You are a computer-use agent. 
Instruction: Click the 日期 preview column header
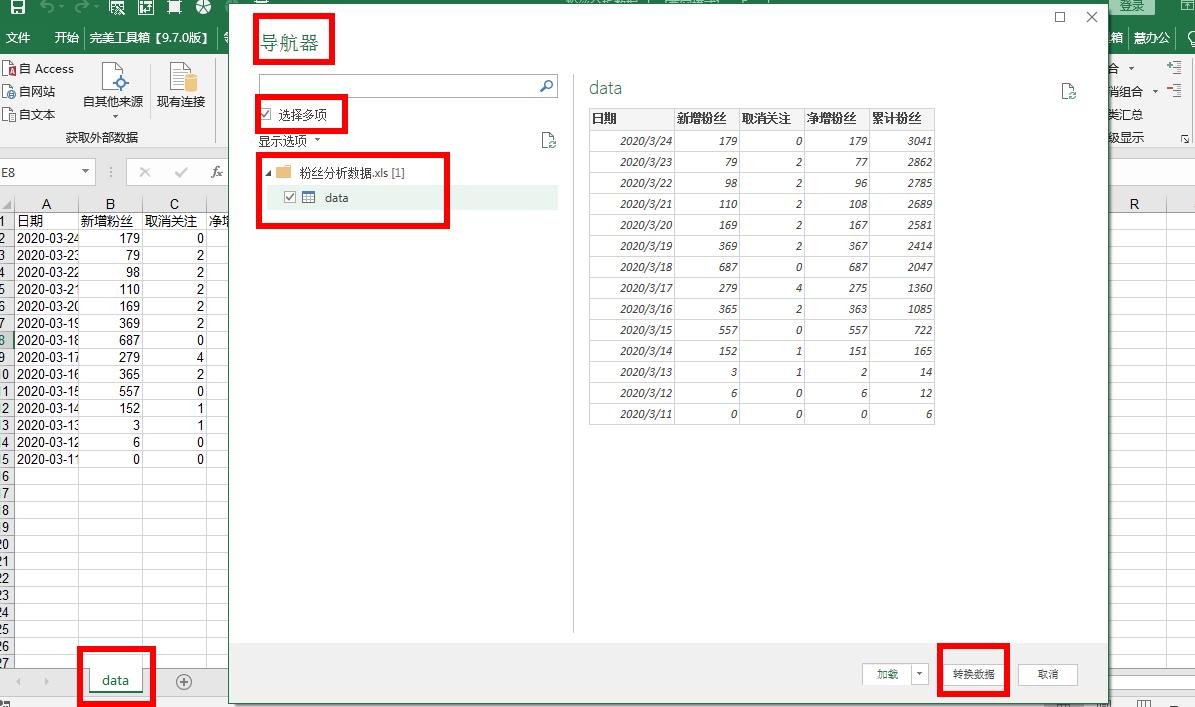631,119
